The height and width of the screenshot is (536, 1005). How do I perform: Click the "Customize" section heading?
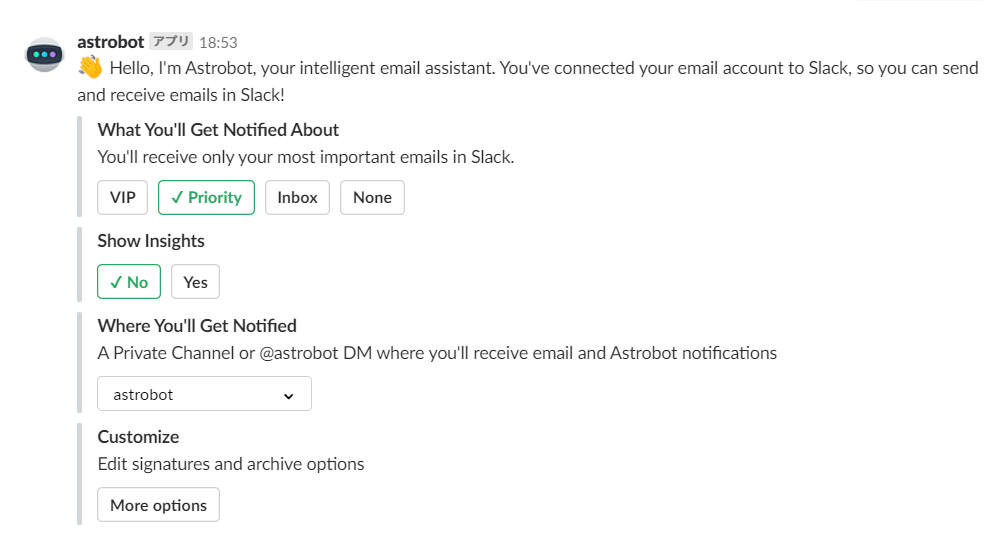[138, 437]
